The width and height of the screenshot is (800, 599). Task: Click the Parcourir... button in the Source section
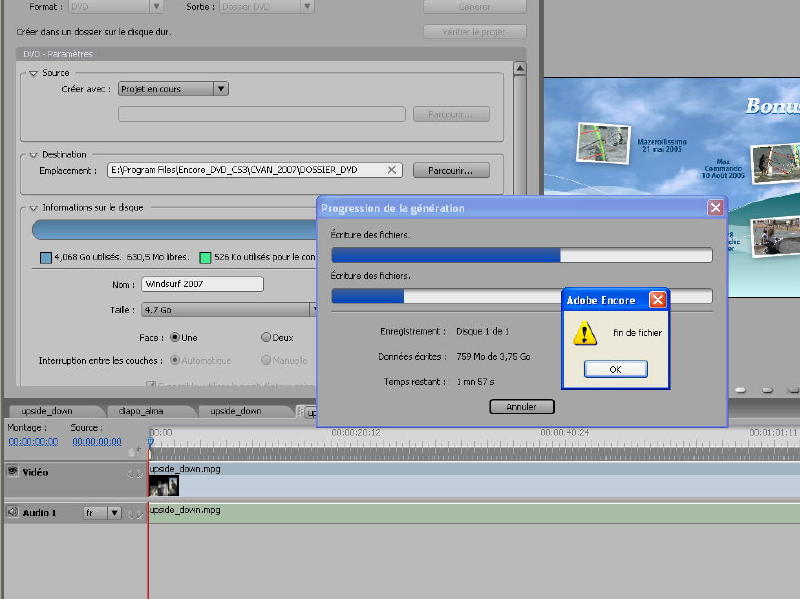click(451, 114)
